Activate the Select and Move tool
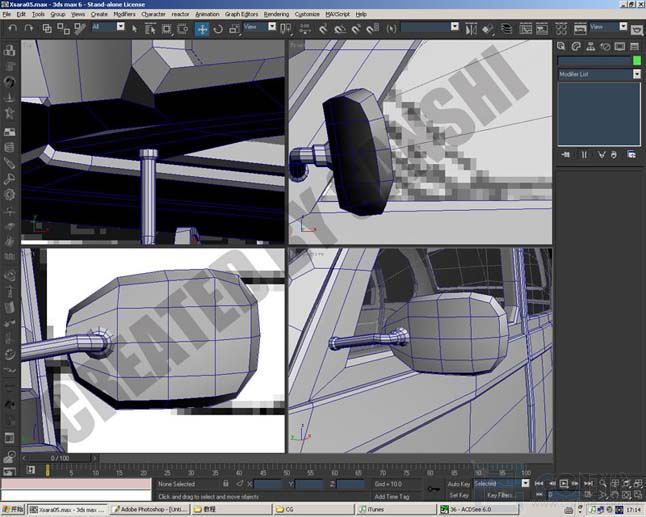The height and width of the screenshot is (517, 646). pyautogui.click(x=202, y=29)
